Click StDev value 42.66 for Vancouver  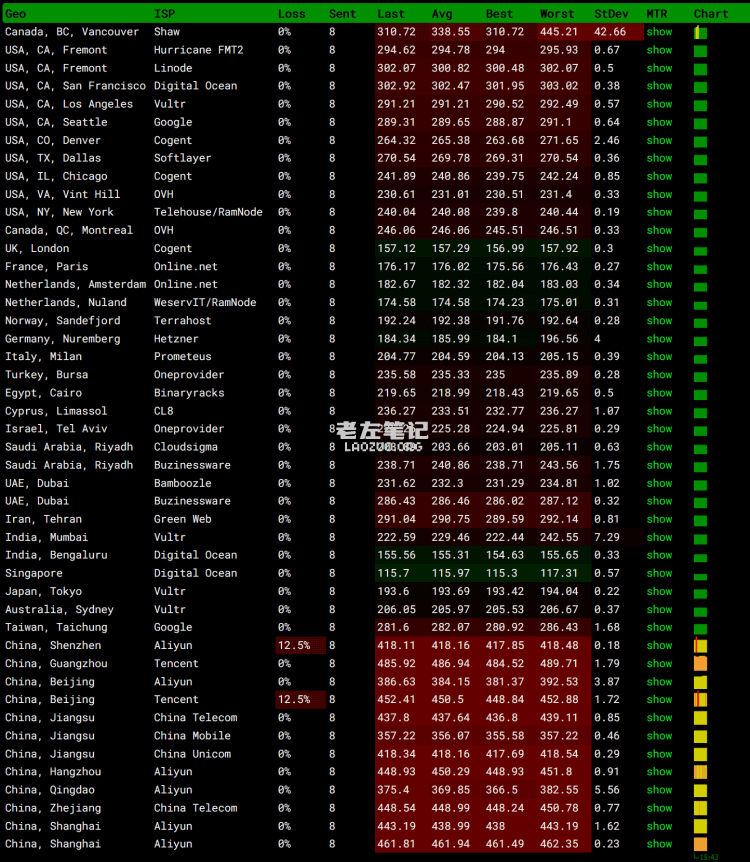[610, 32]
